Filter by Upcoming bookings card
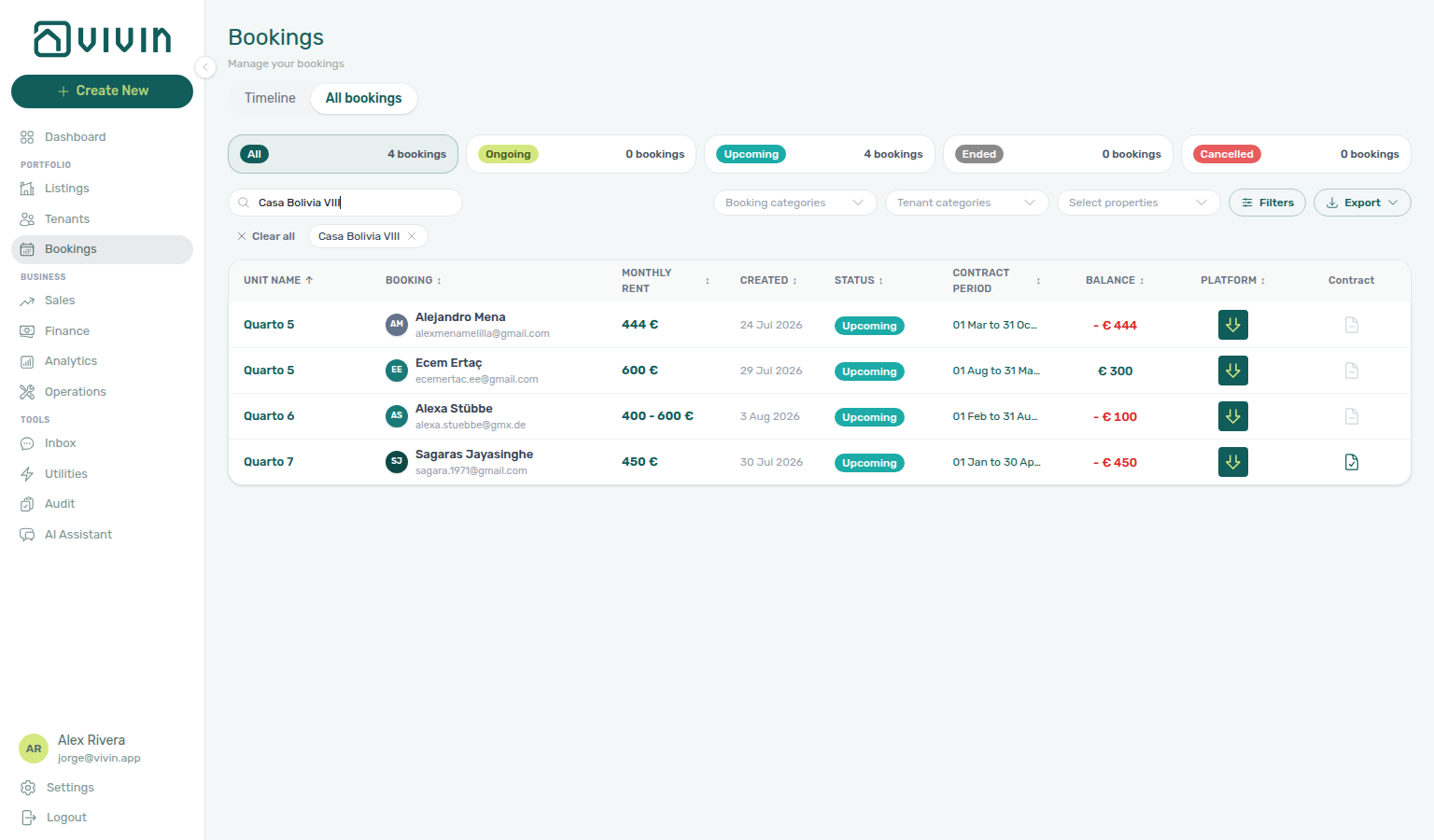 tap(819, 154)
